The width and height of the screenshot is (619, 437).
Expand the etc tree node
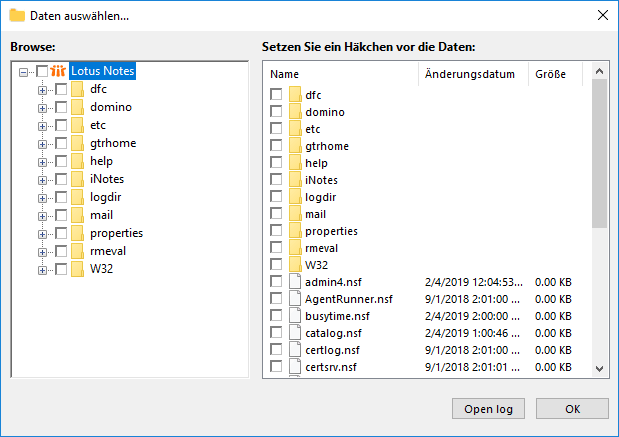tap(42, 126)
